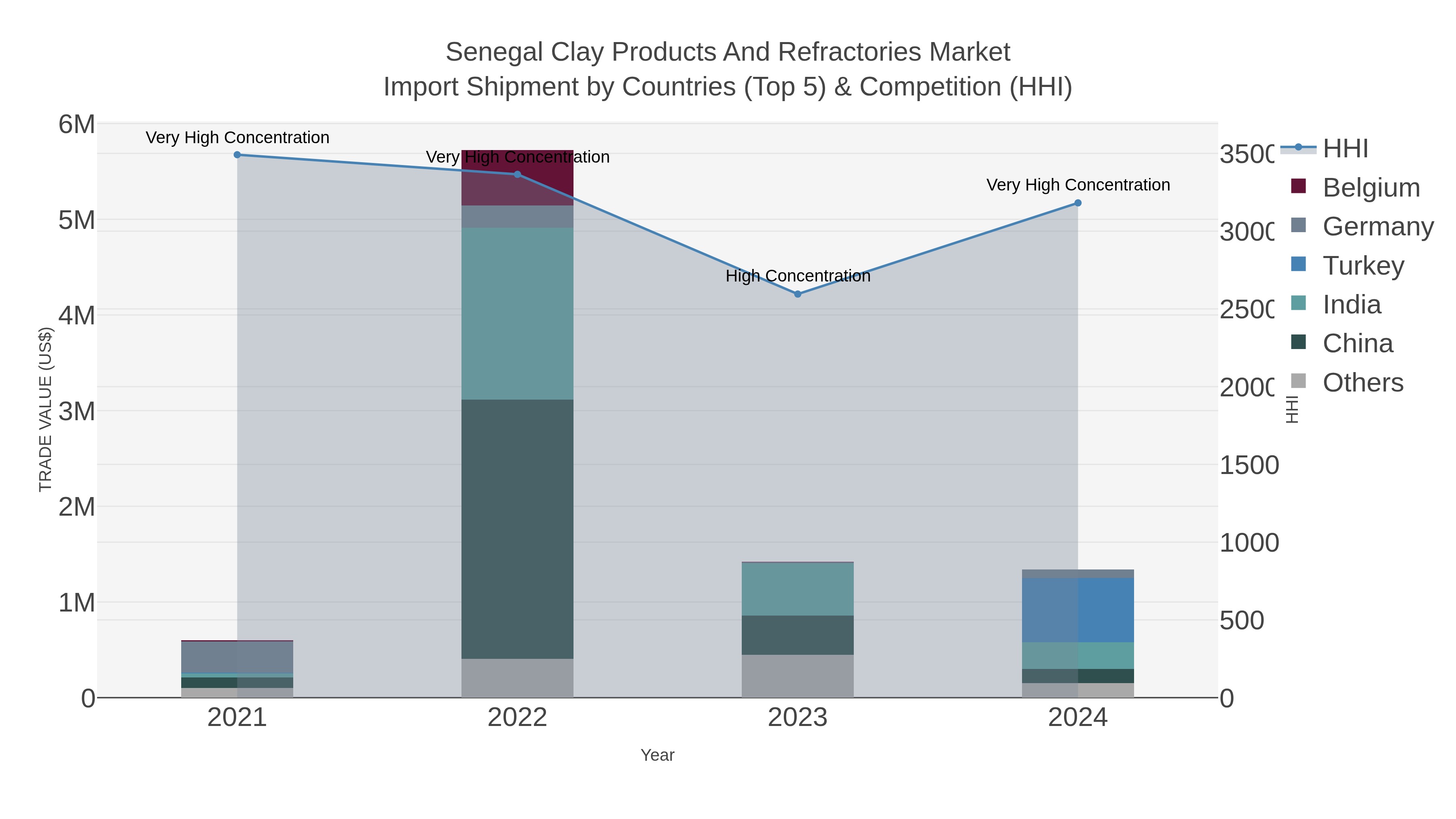
Task: Toggle the Belgium legend entry
Action: 1355,187
